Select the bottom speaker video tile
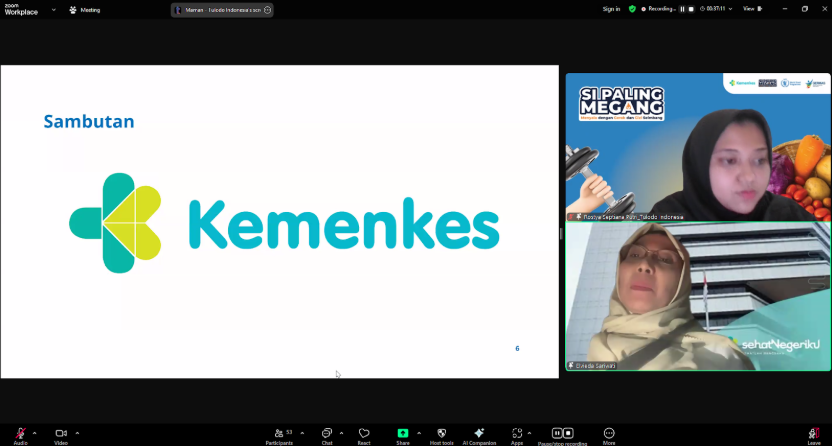Screen dimensions: 832x446 (698, 296)
